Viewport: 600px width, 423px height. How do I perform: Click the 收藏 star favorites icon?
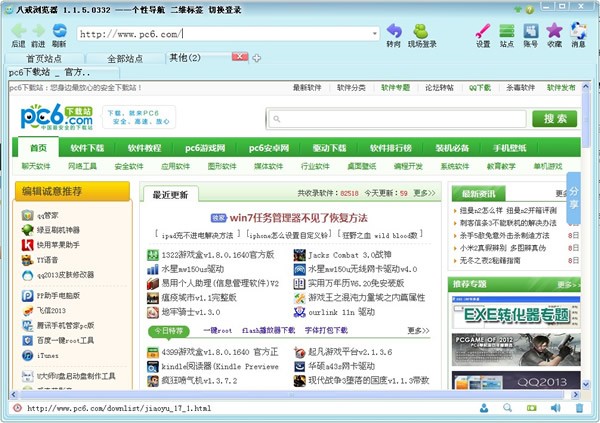(554, 31)
